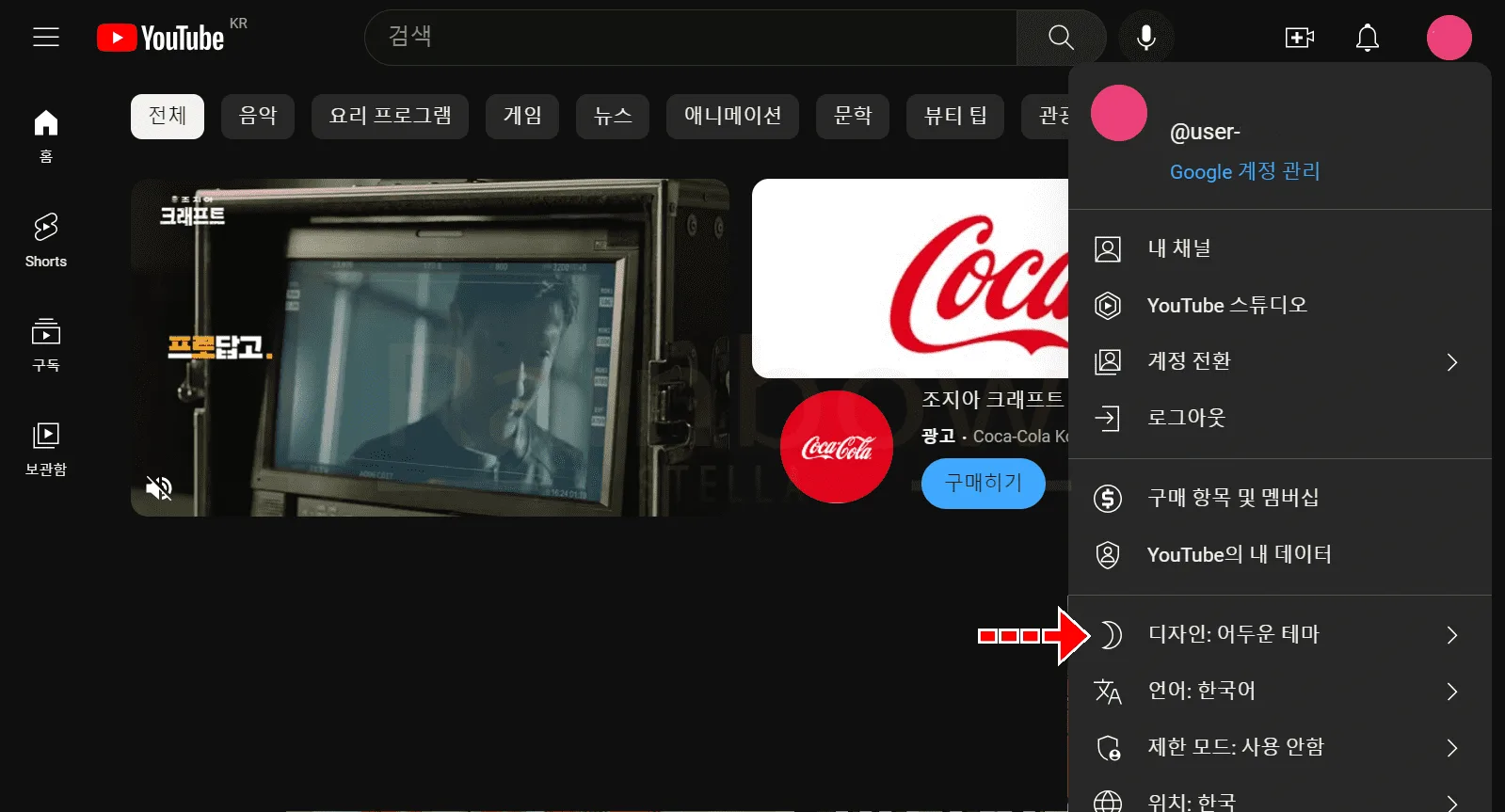This screenshot has height=812, width=1505.
Task: Select 제한 모드: 사용 안함 text
Action: 1236,747
